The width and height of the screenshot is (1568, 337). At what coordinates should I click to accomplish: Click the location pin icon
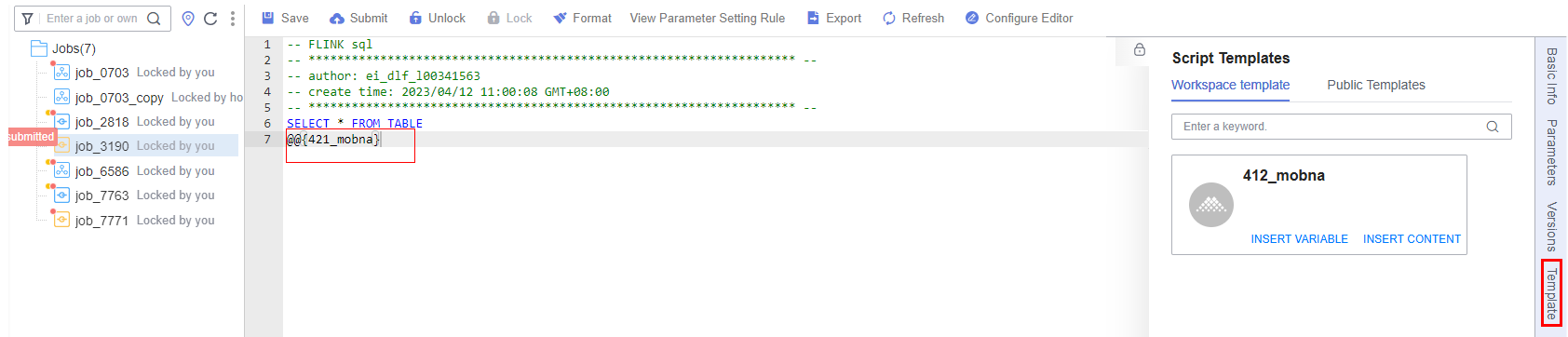click(x=188, y=19)
